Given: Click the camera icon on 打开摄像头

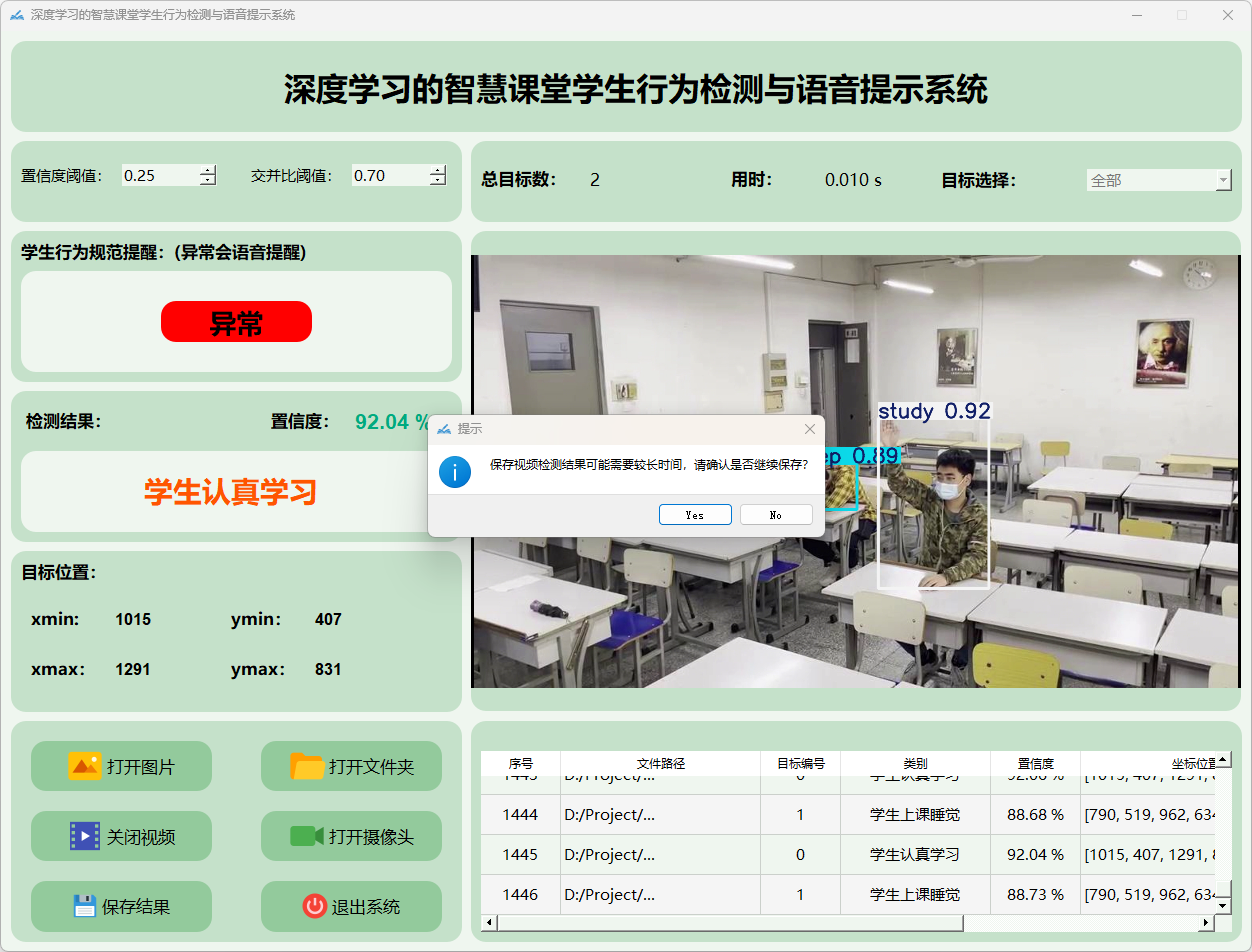Looking at the screenshot, I should 306,836.
